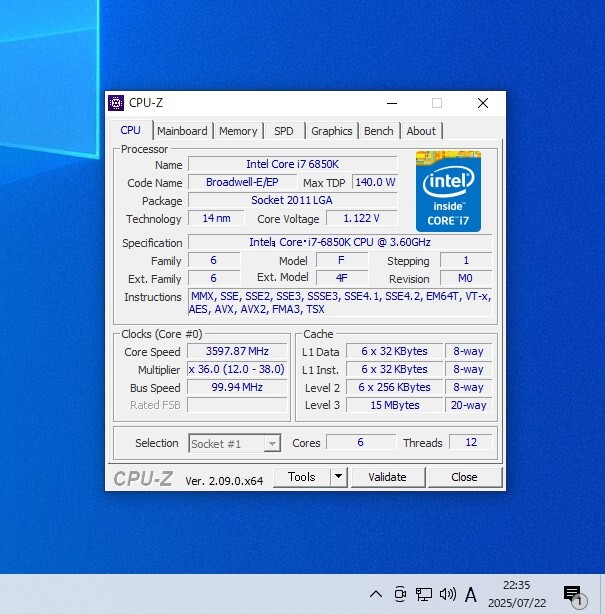Viewport: 605px width, 614px height.
Task: Click the Validate button
Action: click(388, 477)
